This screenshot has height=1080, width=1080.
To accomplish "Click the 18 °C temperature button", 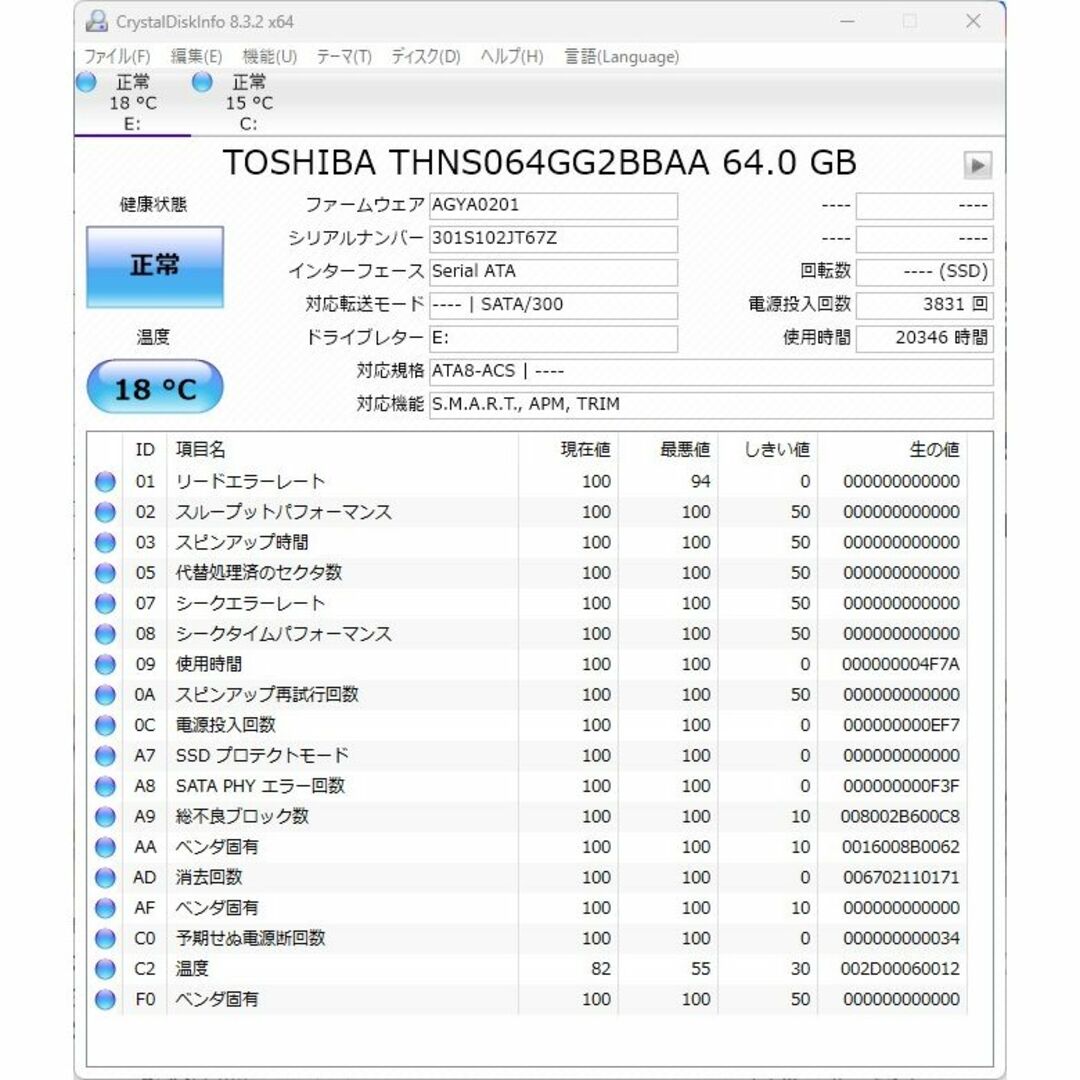I will [155, 387].
